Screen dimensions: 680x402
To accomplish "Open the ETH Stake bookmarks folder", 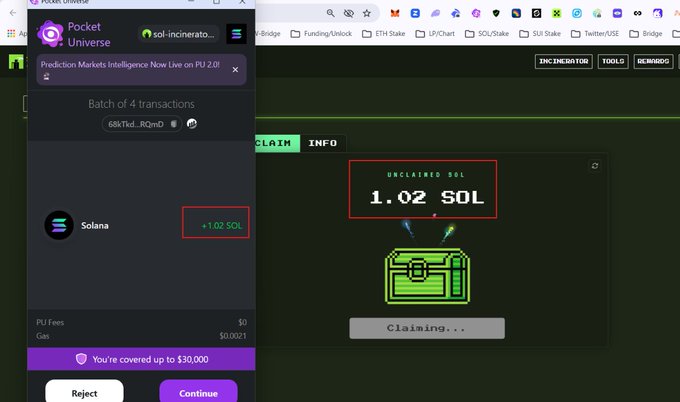I will click(x=383, y=33).
